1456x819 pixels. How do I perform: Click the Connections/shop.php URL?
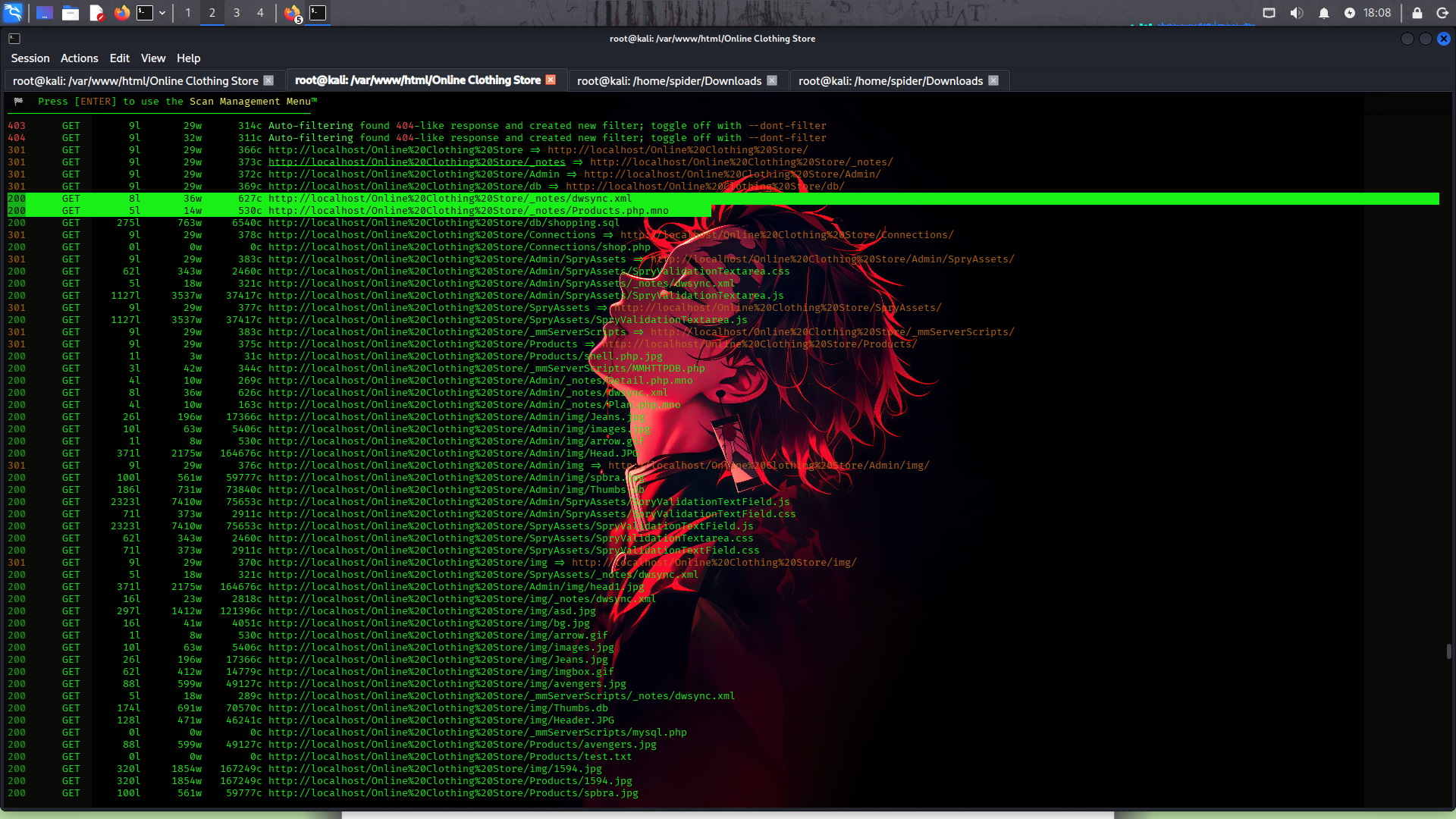[x=459, y=247]
